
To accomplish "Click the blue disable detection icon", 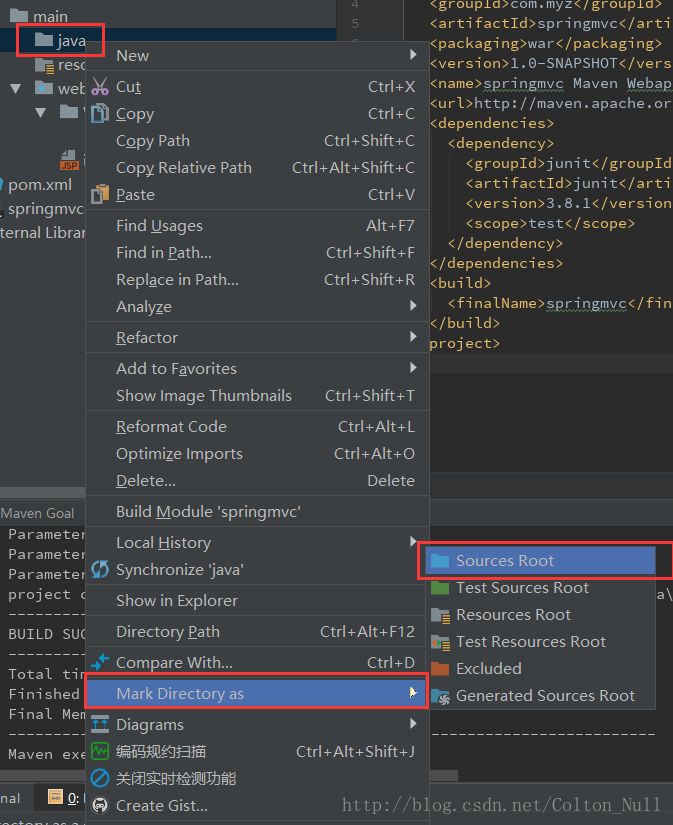I will (x=99, y=778).
